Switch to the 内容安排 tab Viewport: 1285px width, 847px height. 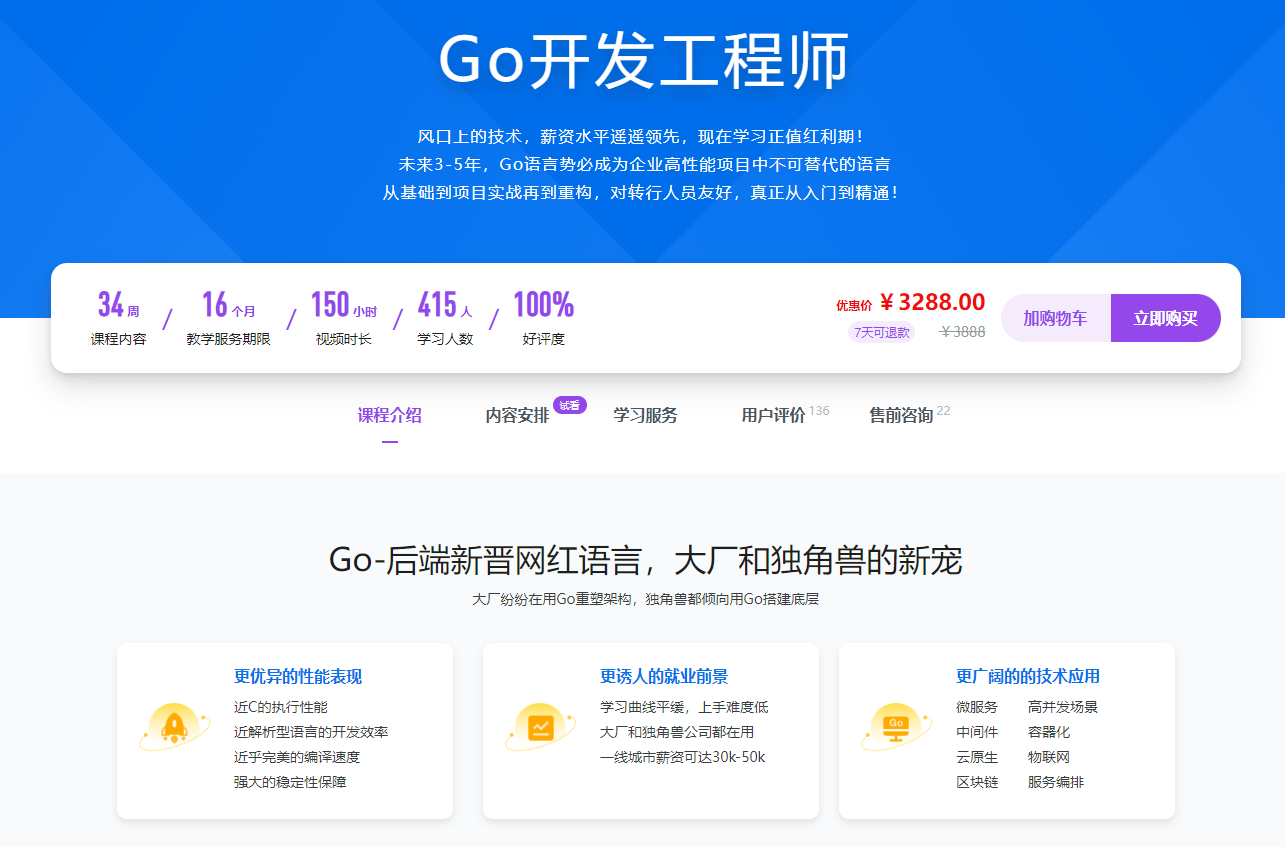coord(517,416)
